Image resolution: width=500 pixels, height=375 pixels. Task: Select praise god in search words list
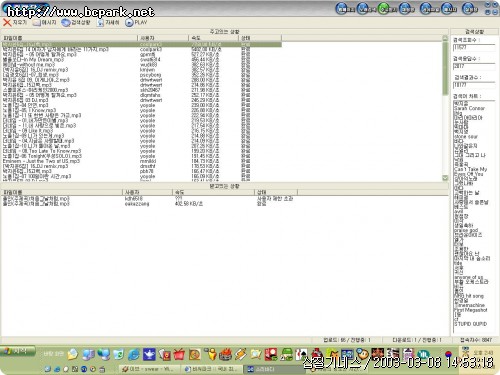point(466,230)
